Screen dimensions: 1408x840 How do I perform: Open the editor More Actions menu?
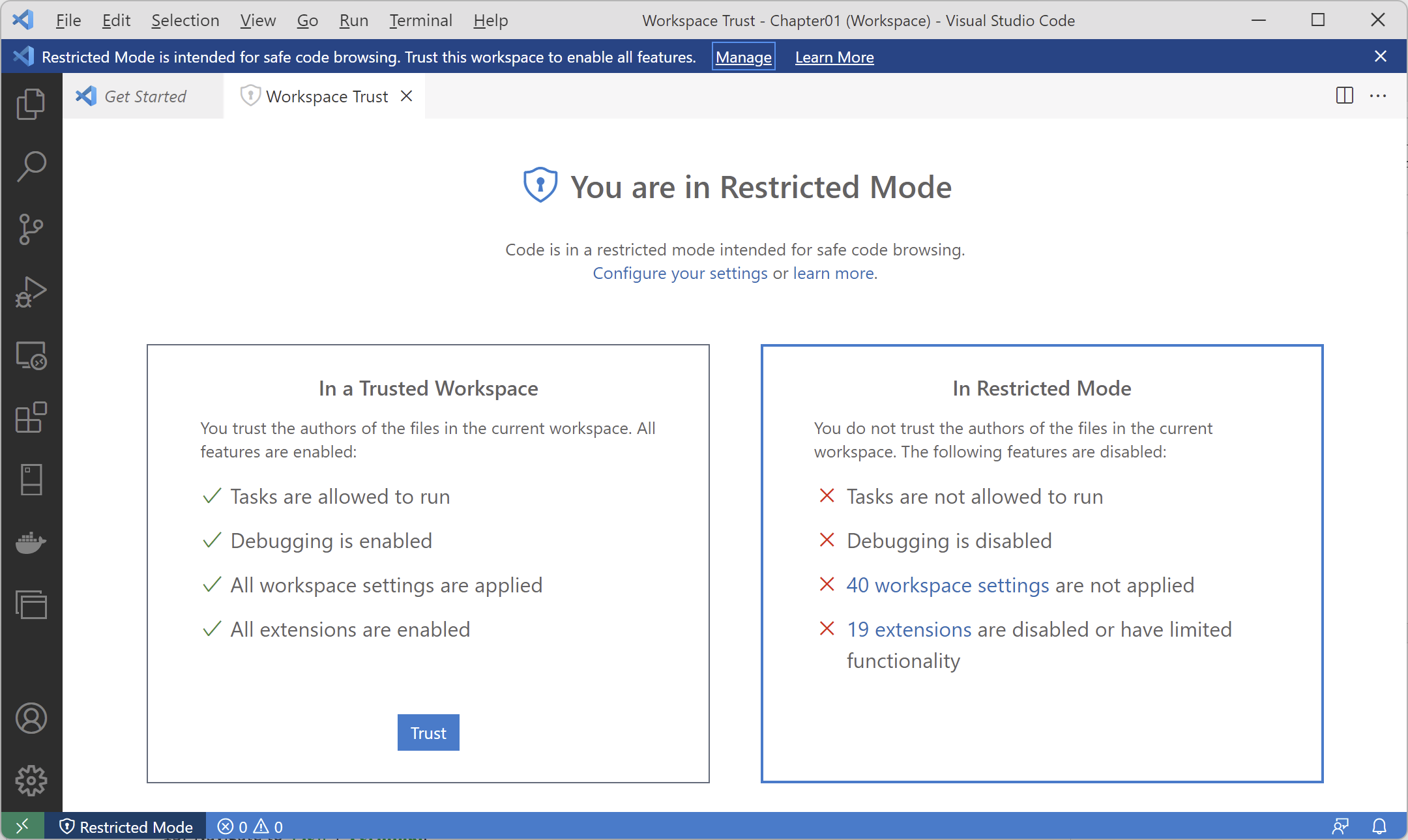[x=1378, y=96]
